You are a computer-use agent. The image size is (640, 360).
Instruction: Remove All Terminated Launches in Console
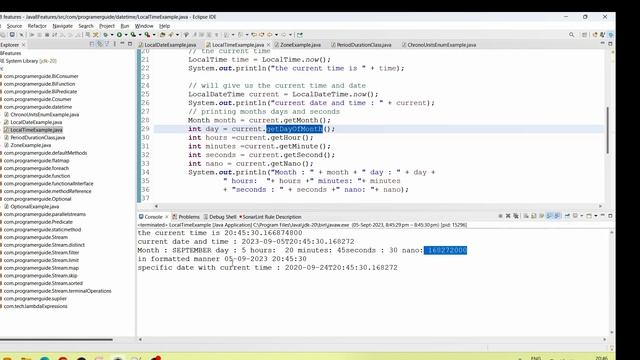(516, 216)
